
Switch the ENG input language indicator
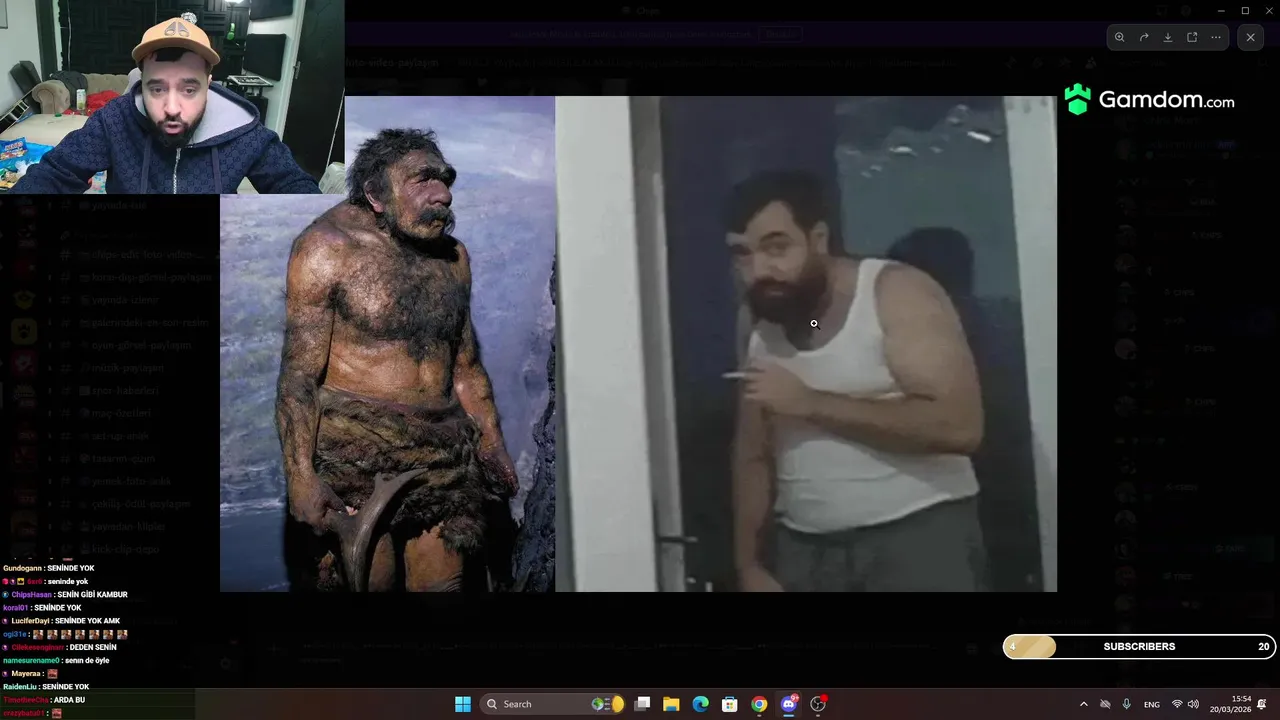point(1152,704)
